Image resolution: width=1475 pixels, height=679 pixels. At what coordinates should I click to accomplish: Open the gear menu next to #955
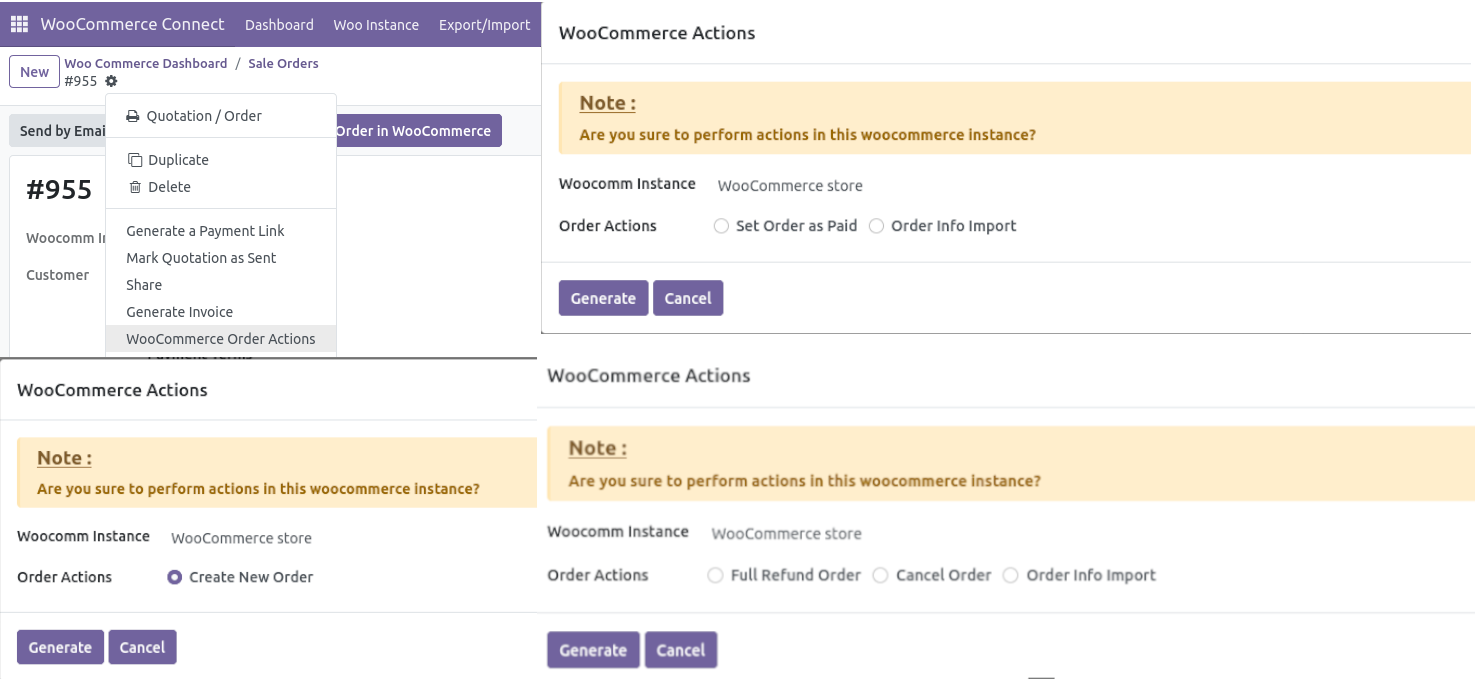(x=111, y=80)
